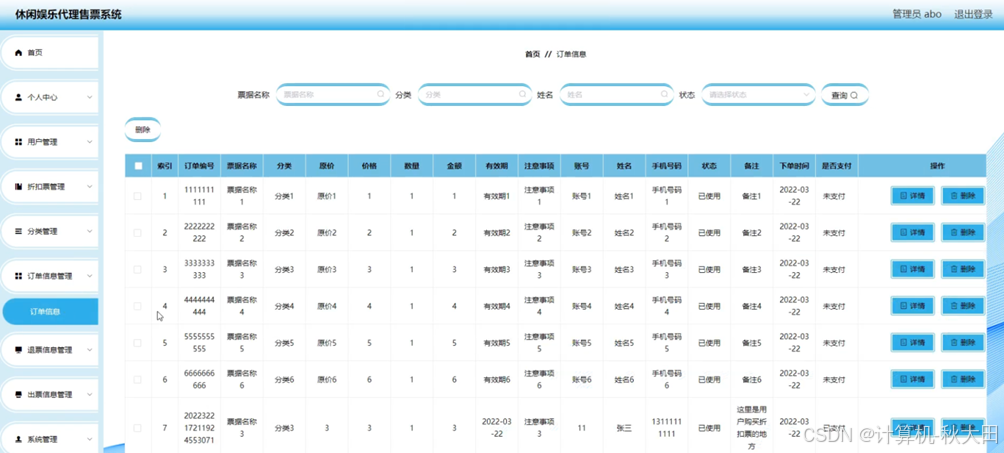
Task: Open the 状态 select dropdown
Action: tap(758, 94)
